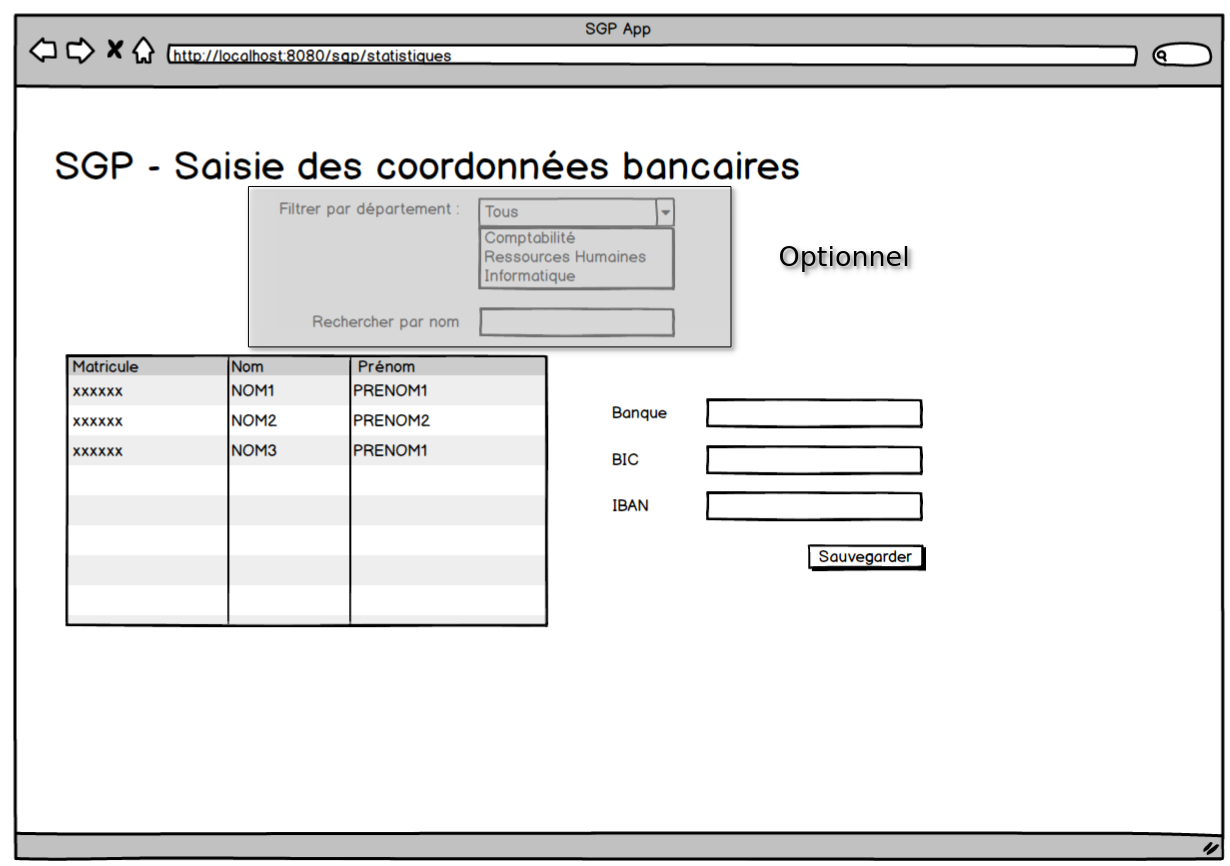The height and width of the screenshot is (866, 1230).
Task: Click the browser back arrow icon
Action: click(43, 50)
